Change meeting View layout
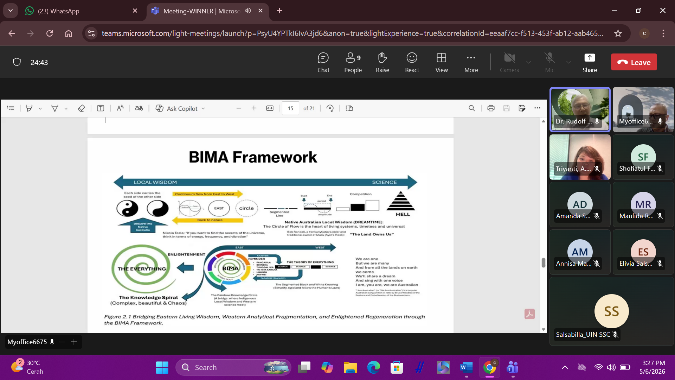Image resolution: width=675 pixels, height=380 pixels. (x=441, y=62)
